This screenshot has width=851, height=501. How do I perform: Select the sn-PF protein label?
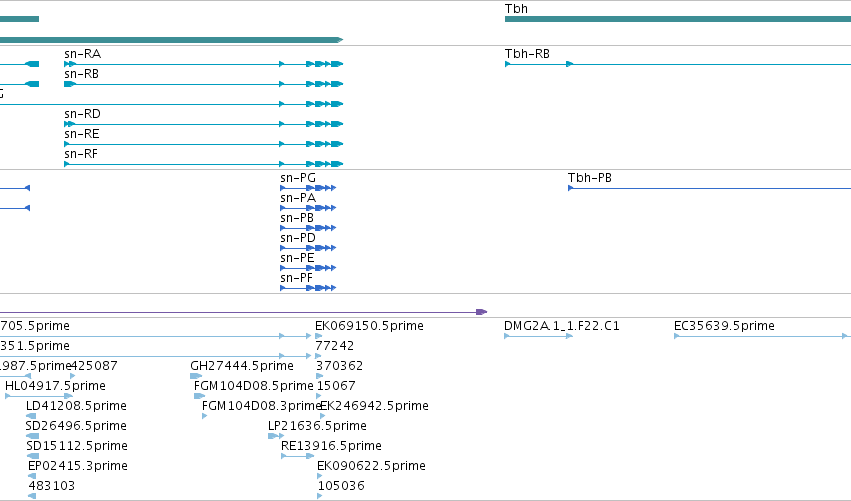(296, 278)
